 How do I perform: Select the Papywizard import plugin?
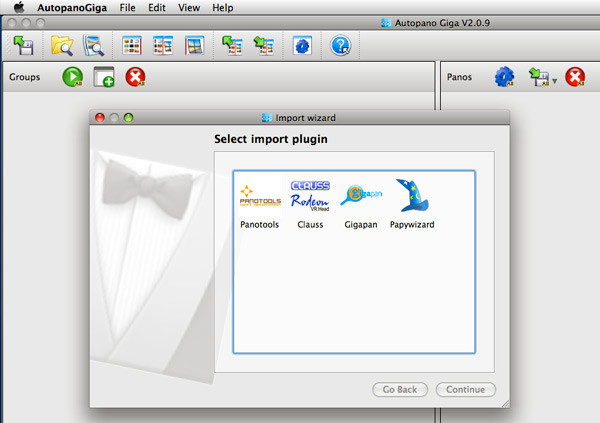(412, 204)
